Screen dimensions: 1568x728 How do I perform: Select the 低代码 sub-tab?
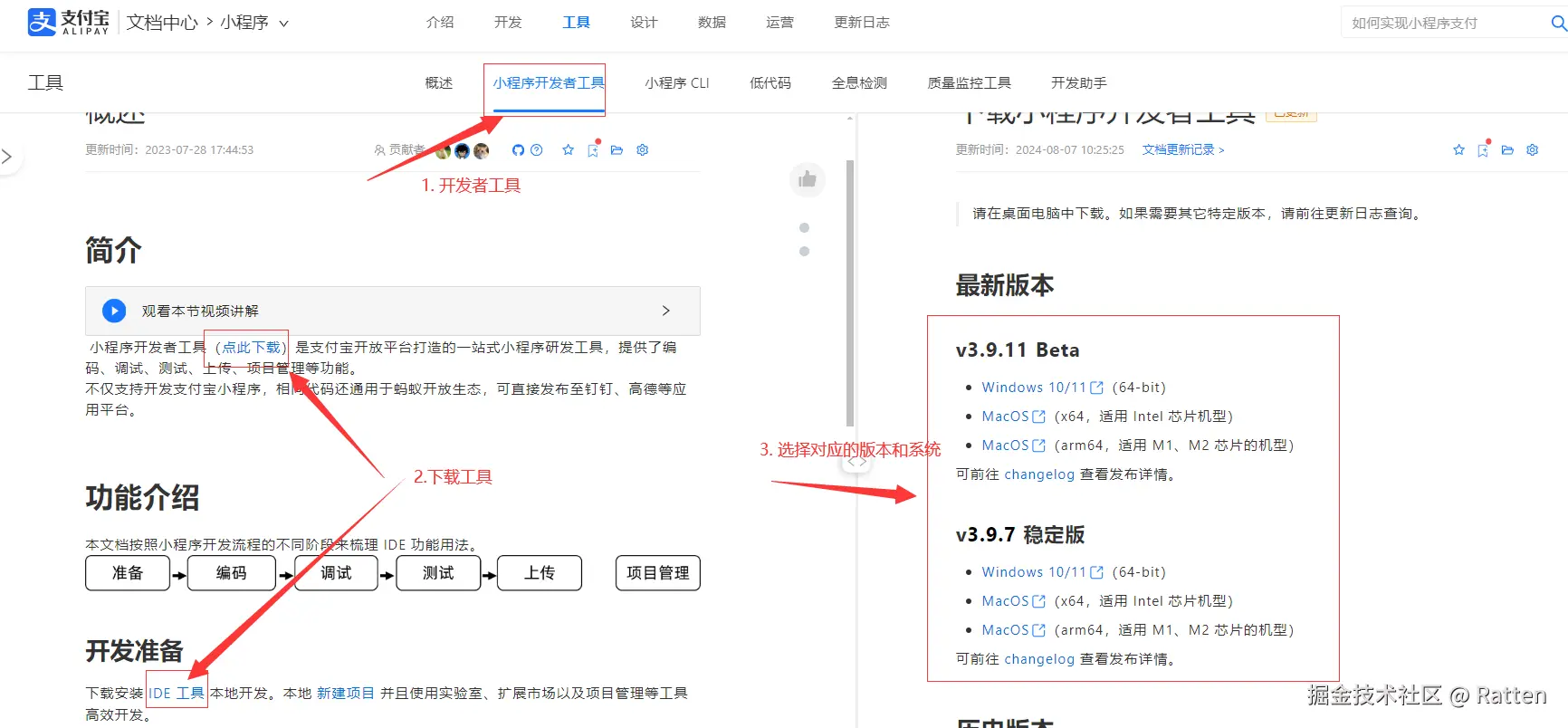(770, 83)
